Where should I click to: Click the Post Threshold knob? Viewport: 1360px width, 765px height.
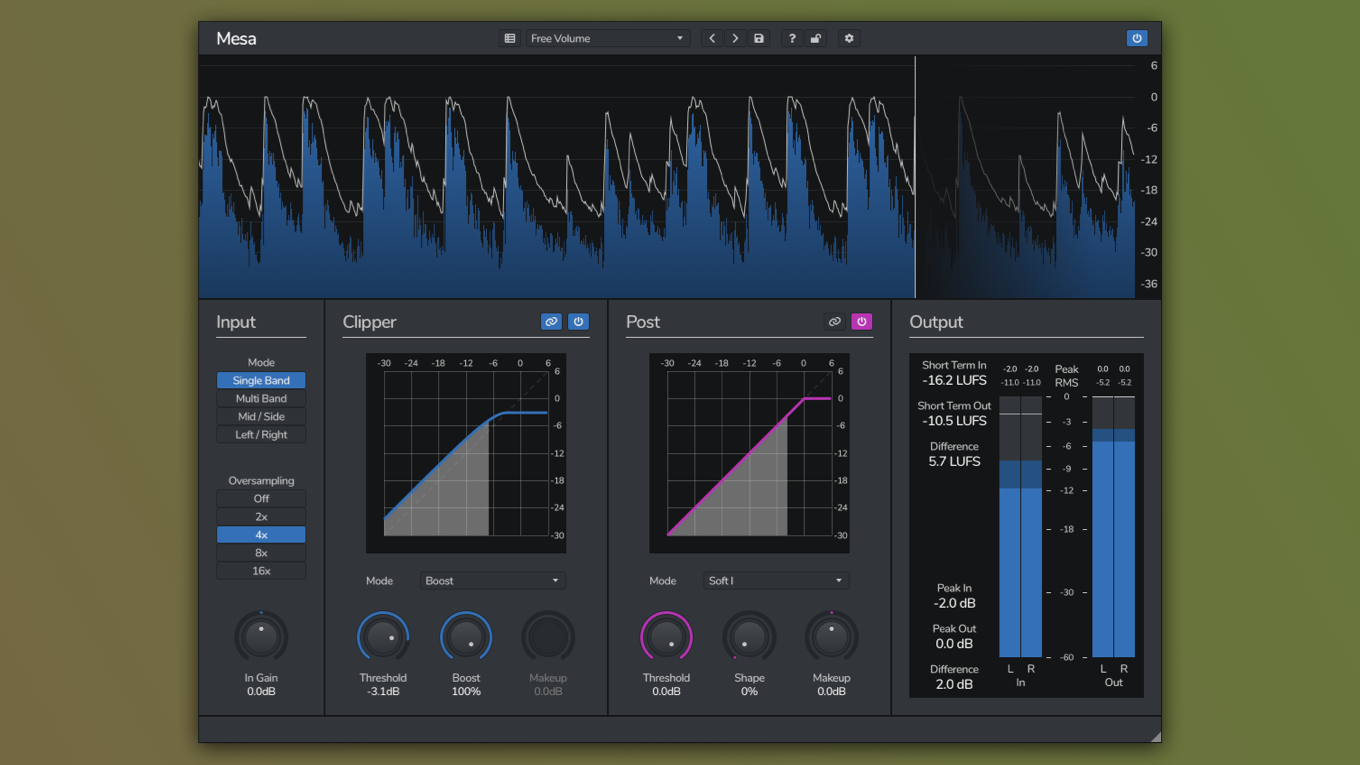coord(666,637)
